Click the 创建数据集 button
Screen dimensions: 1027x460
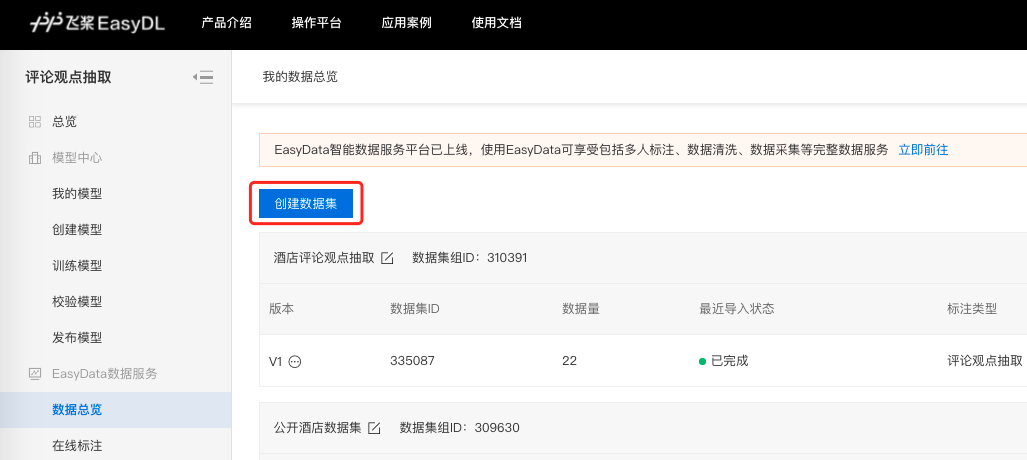tap(306, 204)
